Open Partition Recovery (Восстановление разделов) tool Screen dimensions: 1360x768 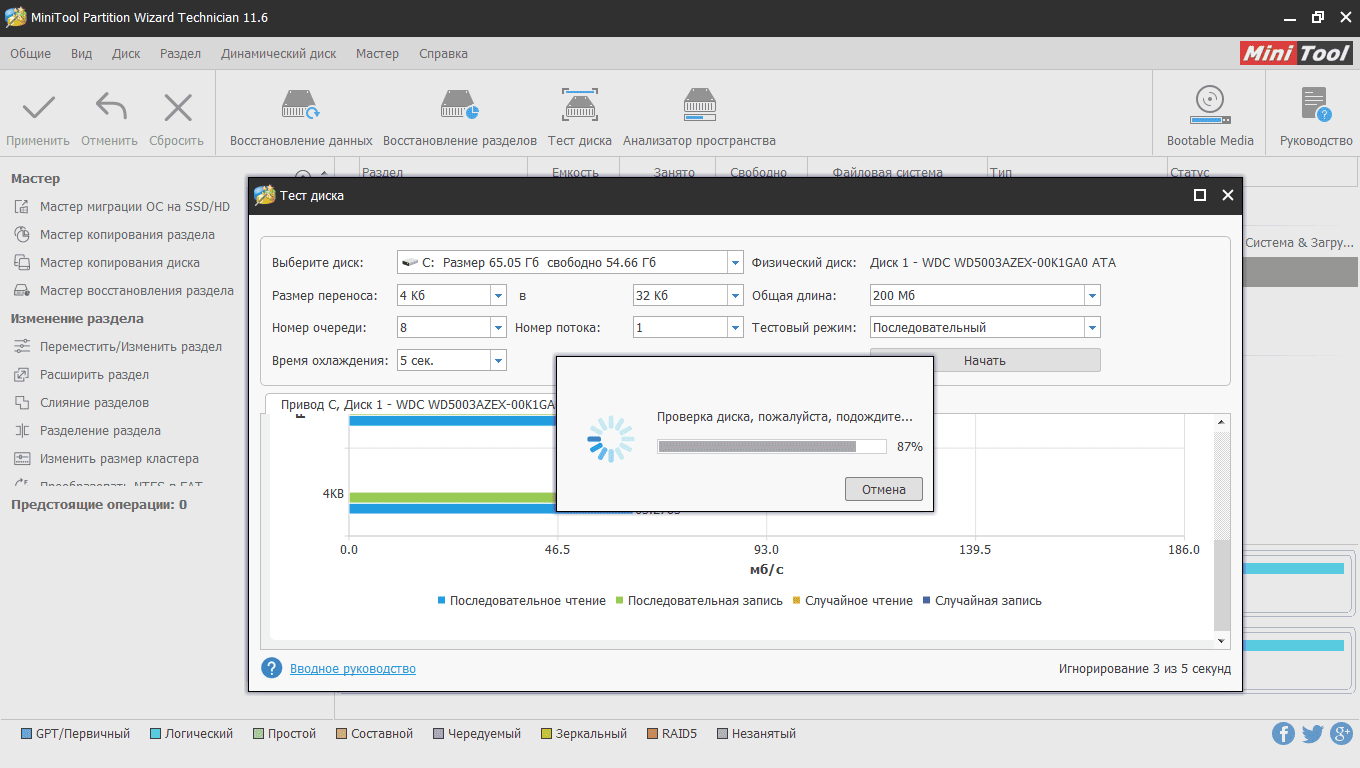point(459,106)
